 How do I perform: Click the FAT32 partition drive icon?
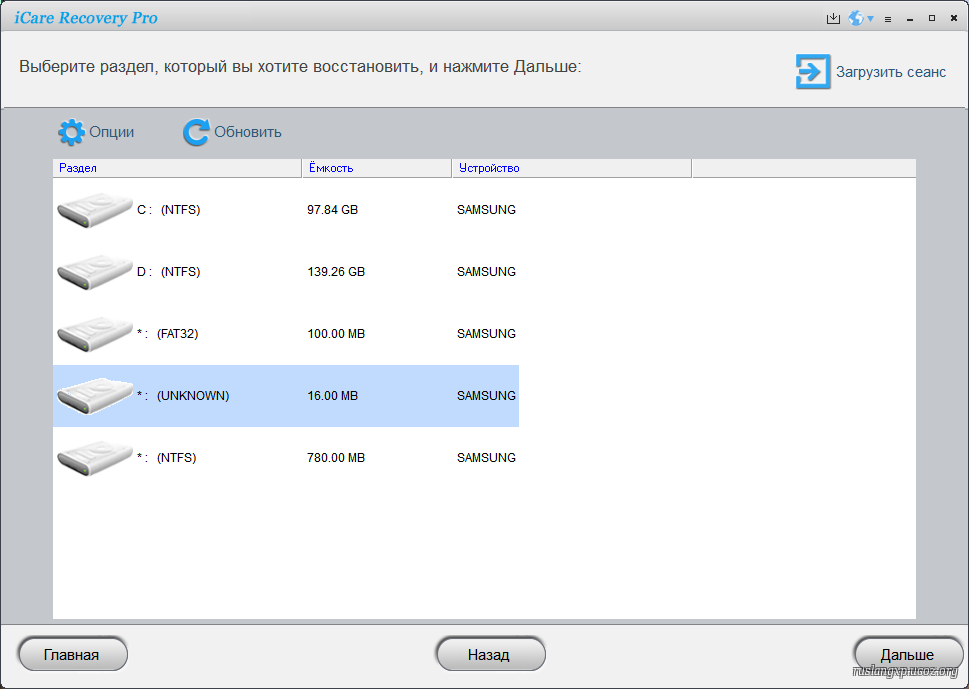94,334
